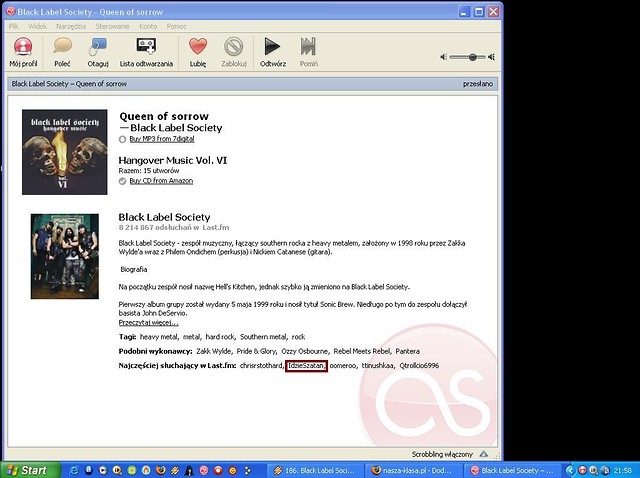Switch to nasza-klasa.pl Firefox taskbar window

[413, 470]
